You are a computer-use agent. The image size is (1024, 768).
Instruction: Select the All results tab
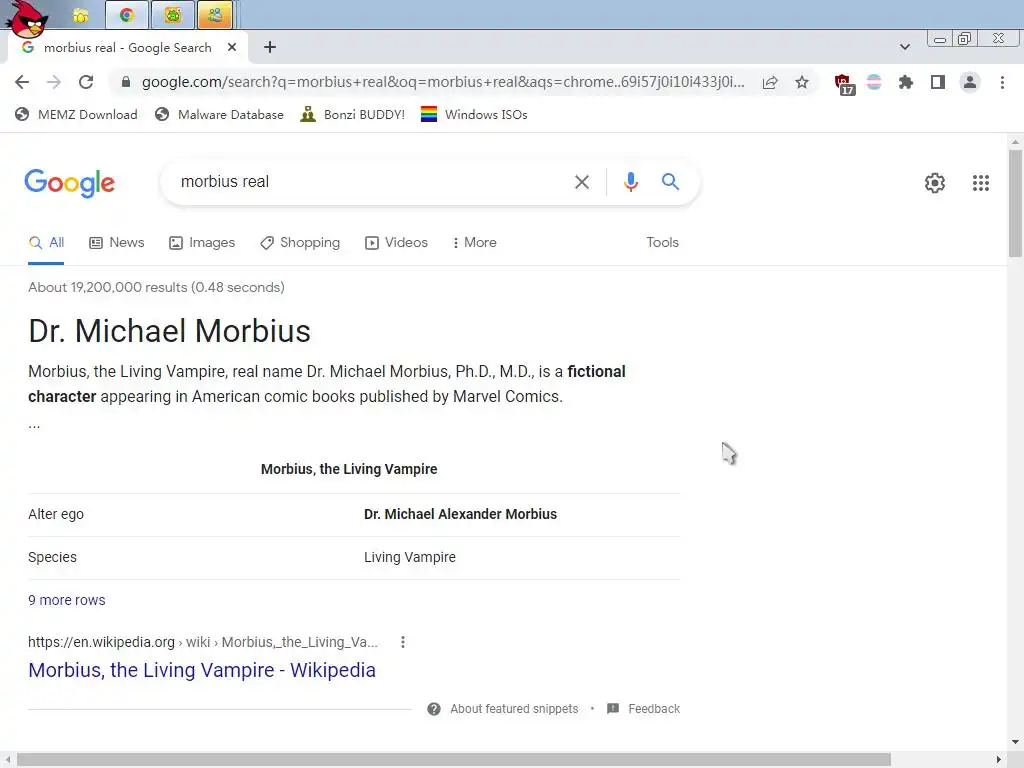(46, 242)
